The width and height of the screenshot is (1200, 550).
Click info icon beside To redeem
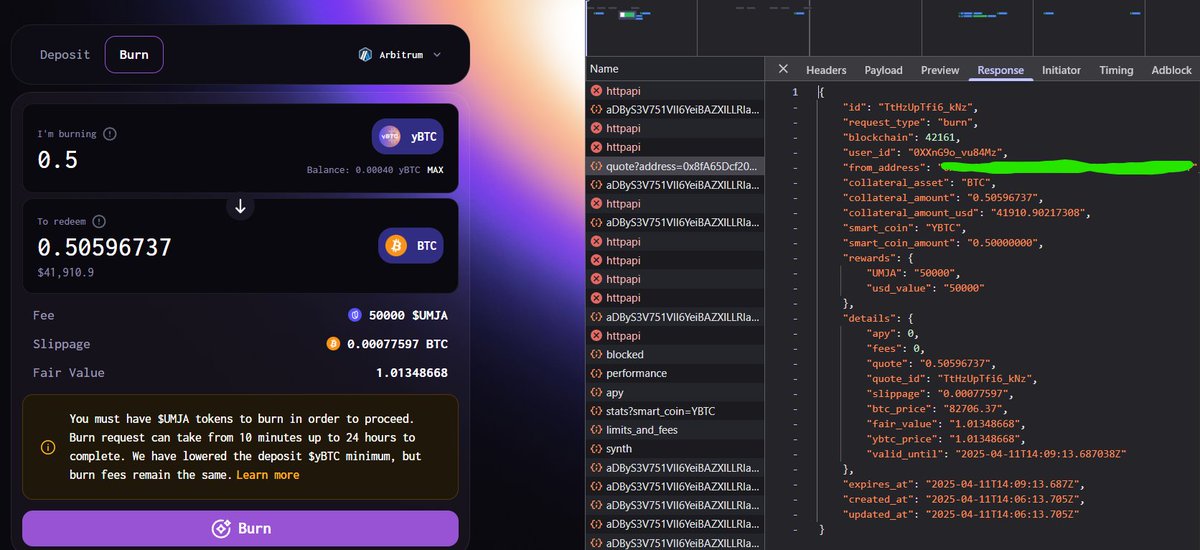pos(100,221)
